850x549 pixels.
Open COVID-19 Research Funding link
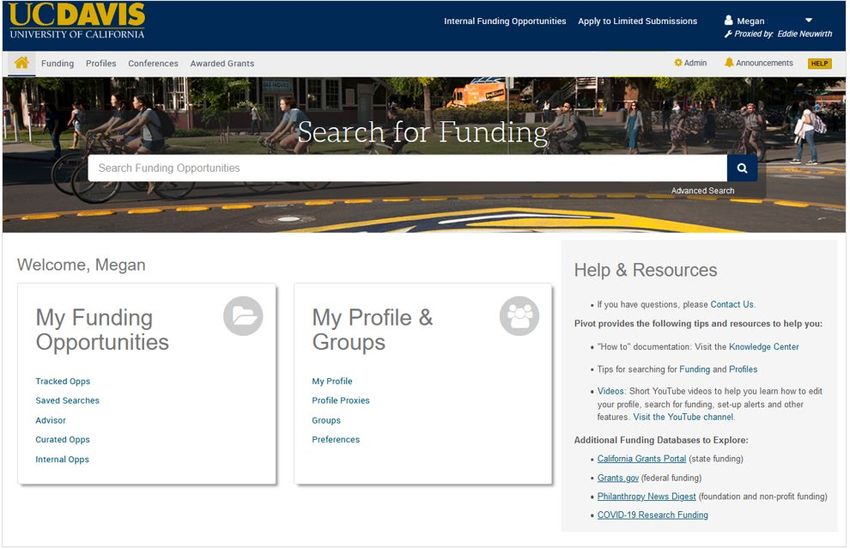pyautogui.click(x=654, y=516)
